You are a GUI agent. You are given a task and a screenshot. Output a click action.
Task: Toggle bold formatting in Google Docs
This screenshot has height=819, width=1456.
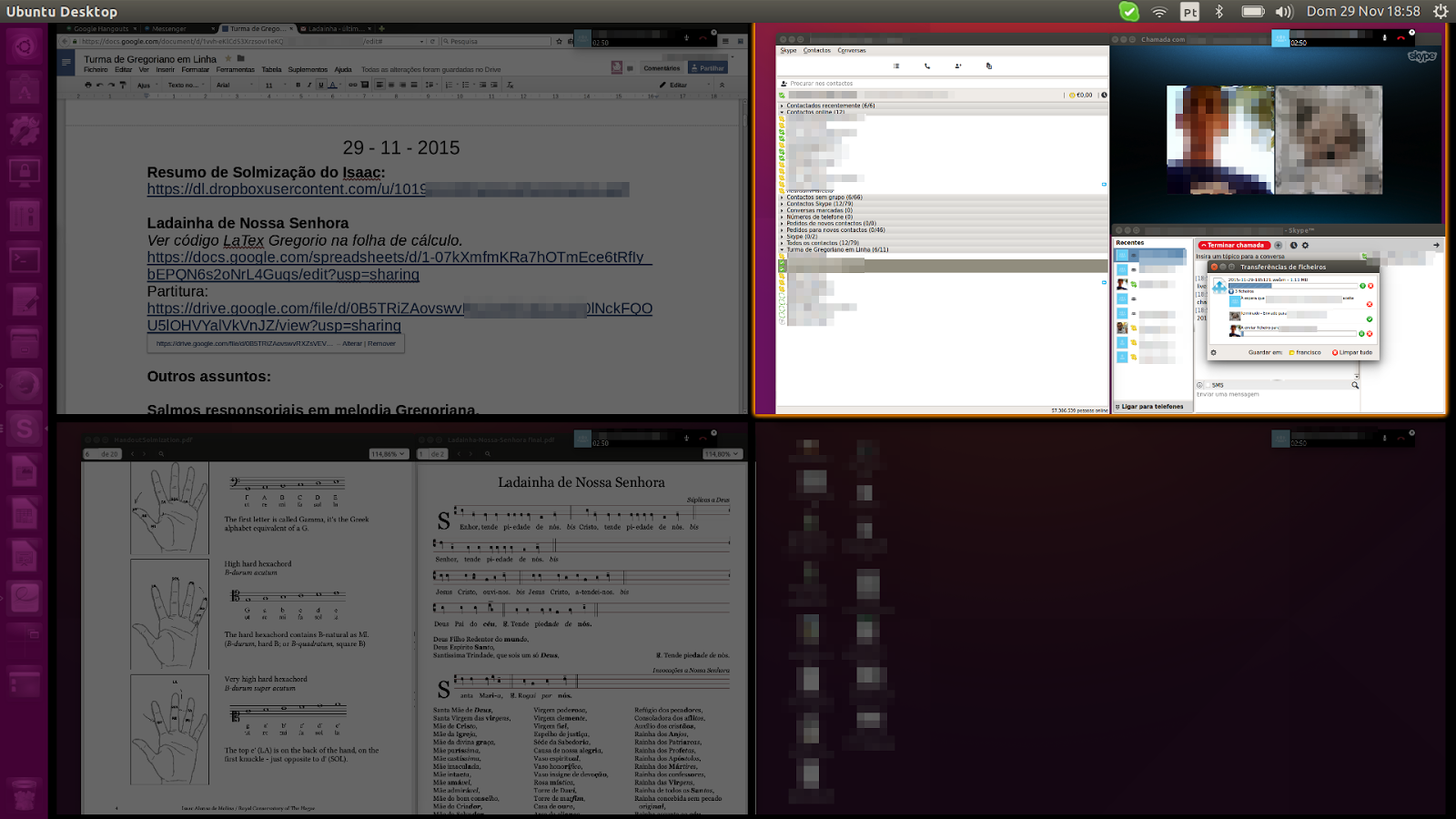298,85
